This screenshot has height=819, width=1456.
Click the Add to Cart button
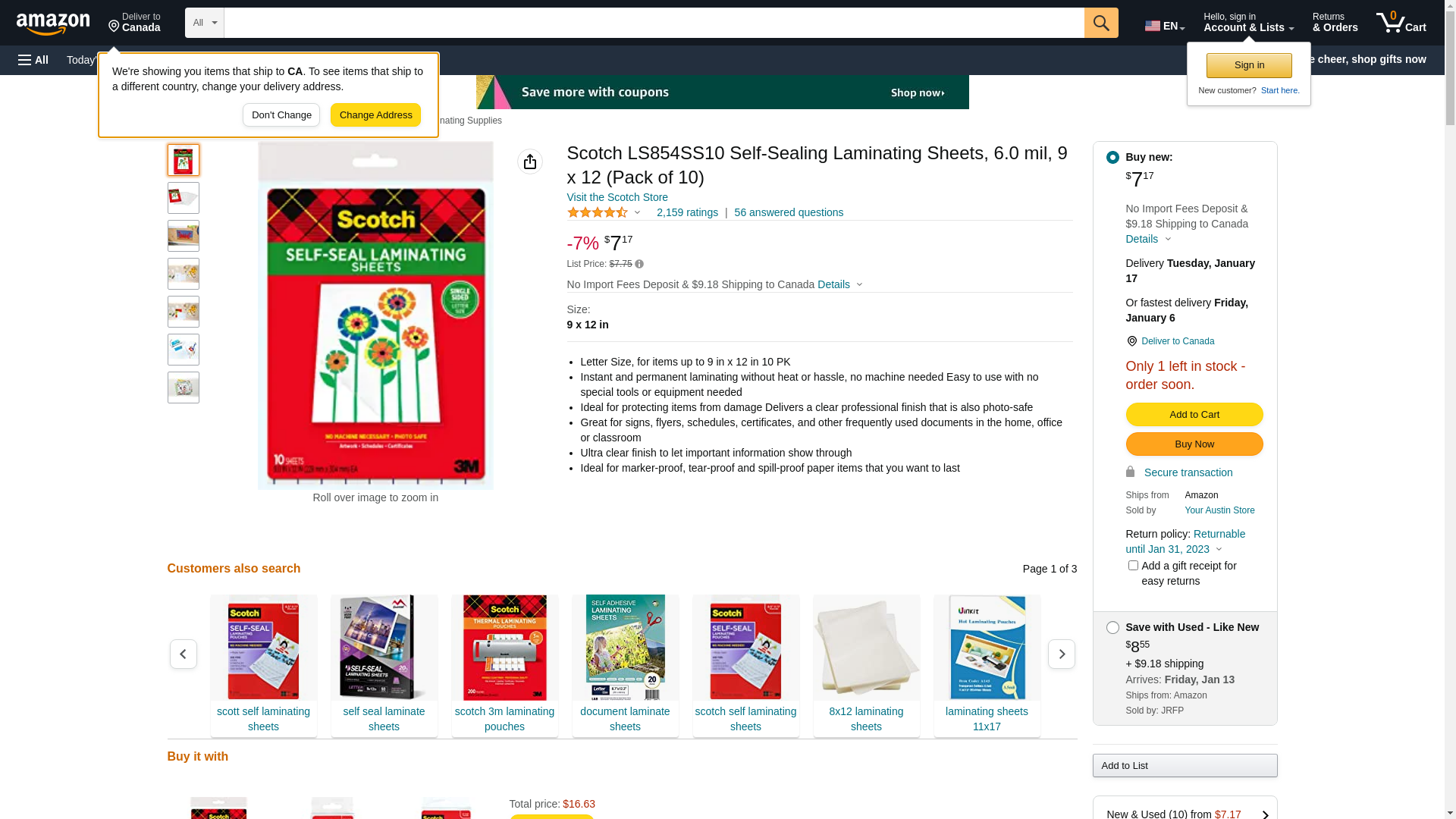1194,415
